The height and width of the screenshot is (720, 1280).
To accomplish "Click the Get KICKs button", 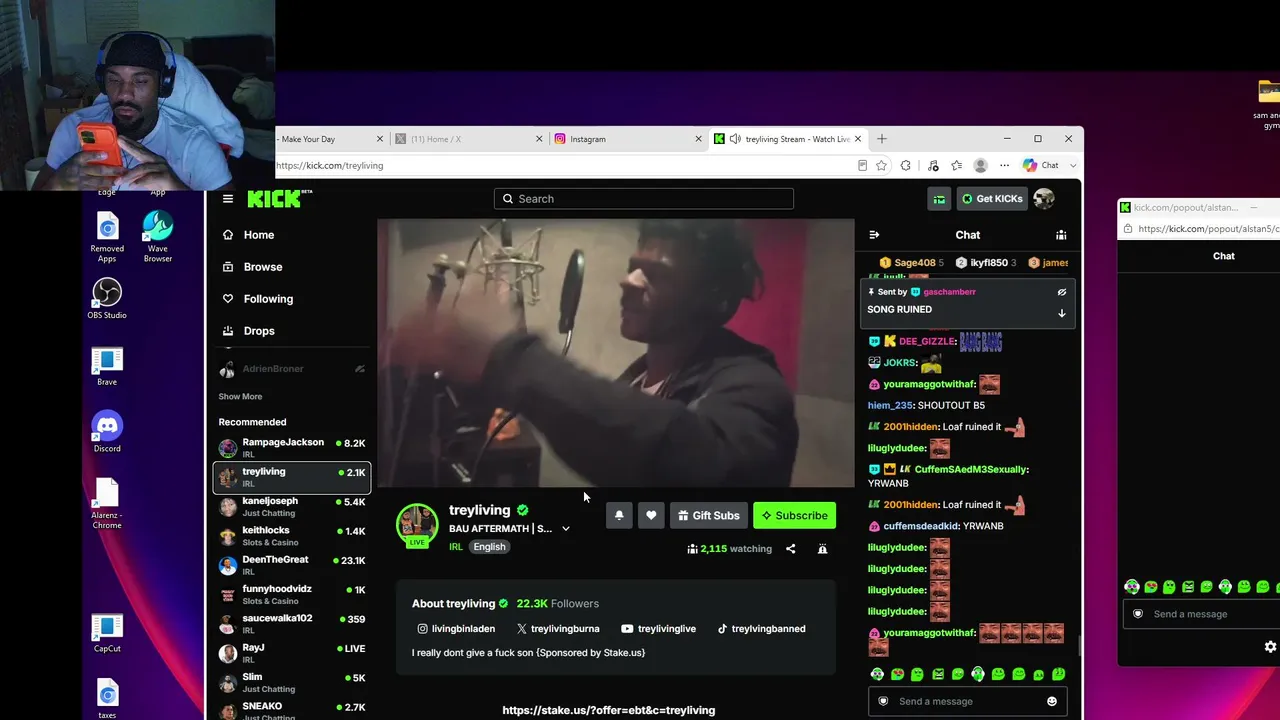I will coord(991,199).
